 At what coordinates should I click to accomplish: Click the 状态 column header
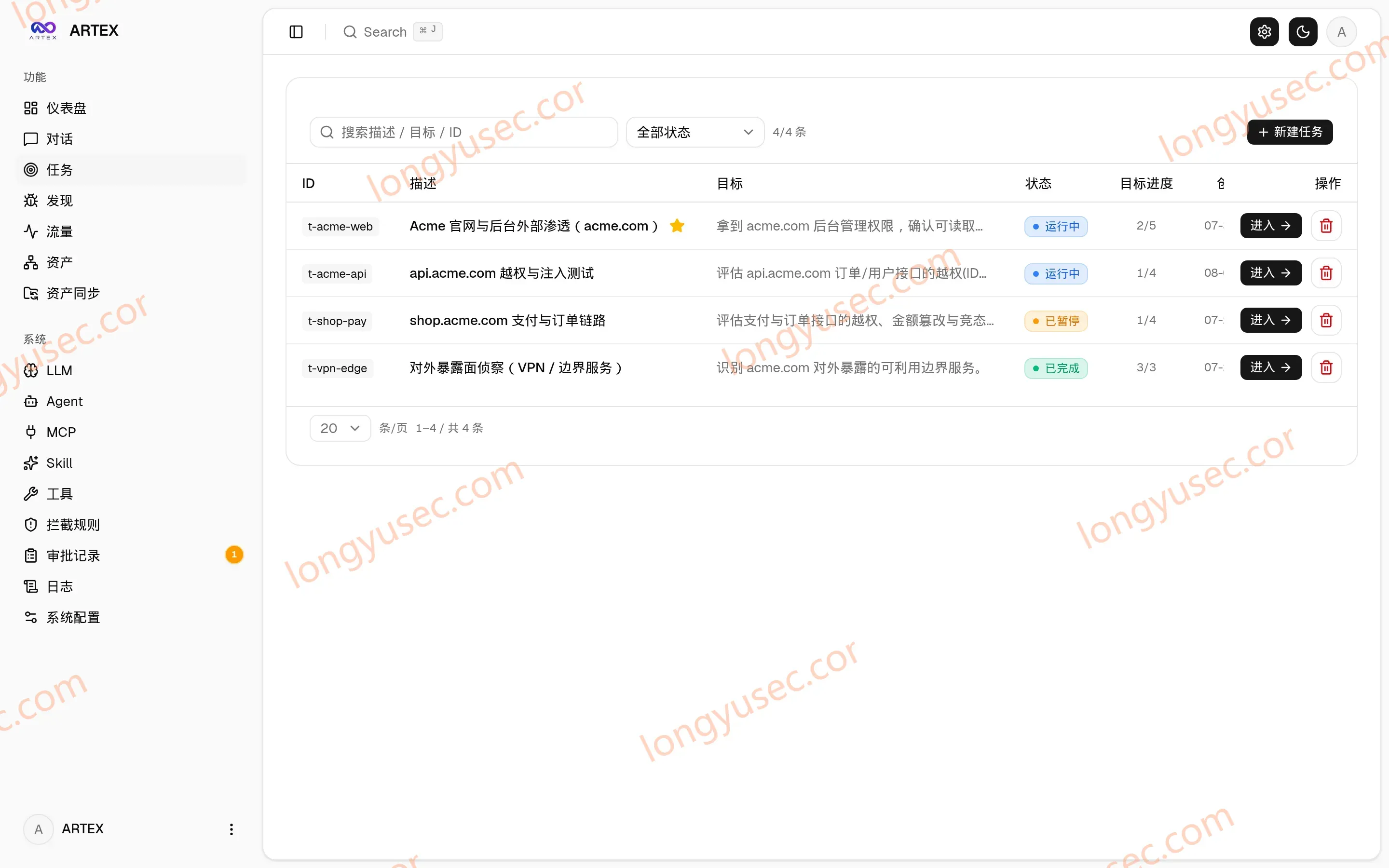[x=1038, y=183]
